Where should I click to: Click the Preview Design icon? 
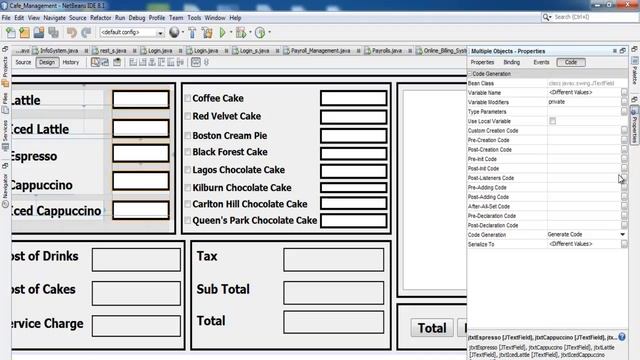pos(117,62)
